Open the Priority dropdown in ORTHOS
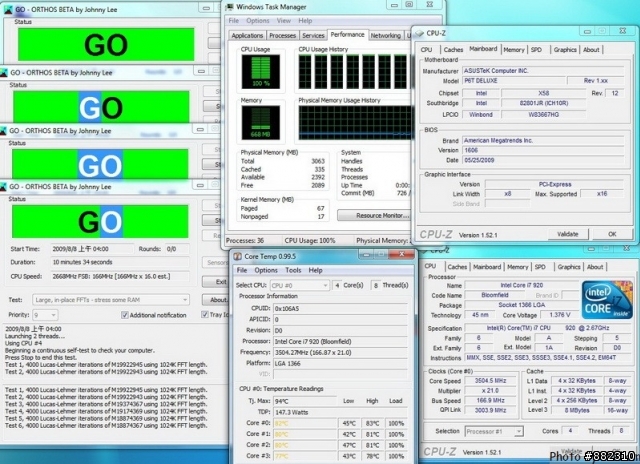This screenshot has height=464, width=640. (x=45, y=315)
